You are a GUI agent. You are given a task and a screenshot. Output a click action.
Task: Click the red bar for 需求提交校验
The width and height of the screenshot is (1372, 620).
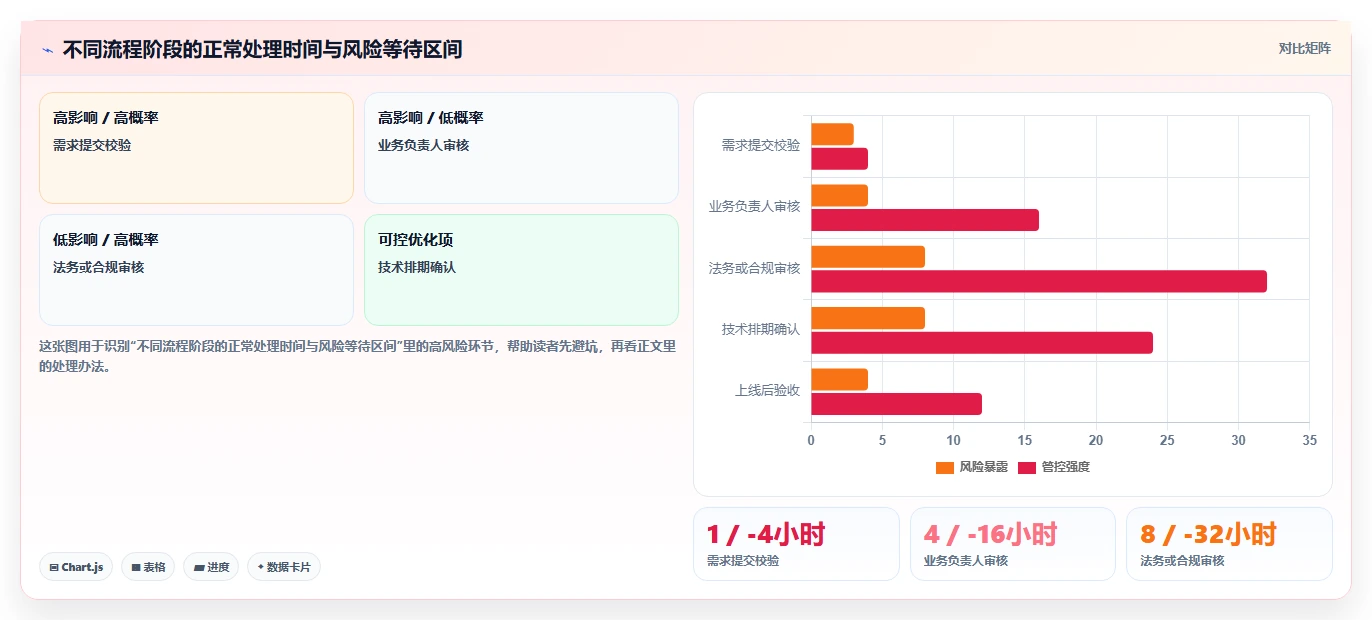pos(839,159)
